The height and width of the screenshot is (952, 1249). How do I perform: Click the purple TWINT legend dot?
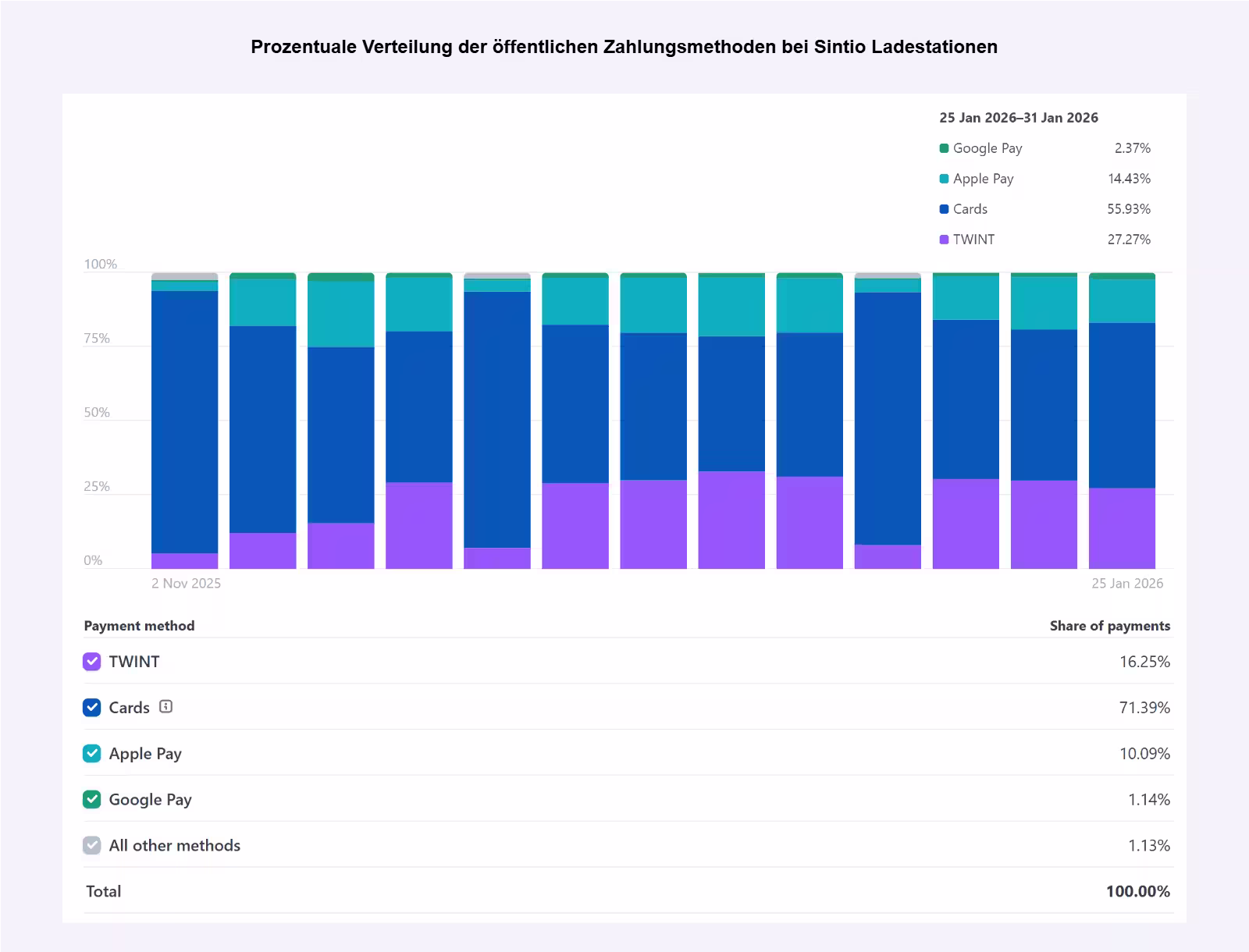point(945,240)
